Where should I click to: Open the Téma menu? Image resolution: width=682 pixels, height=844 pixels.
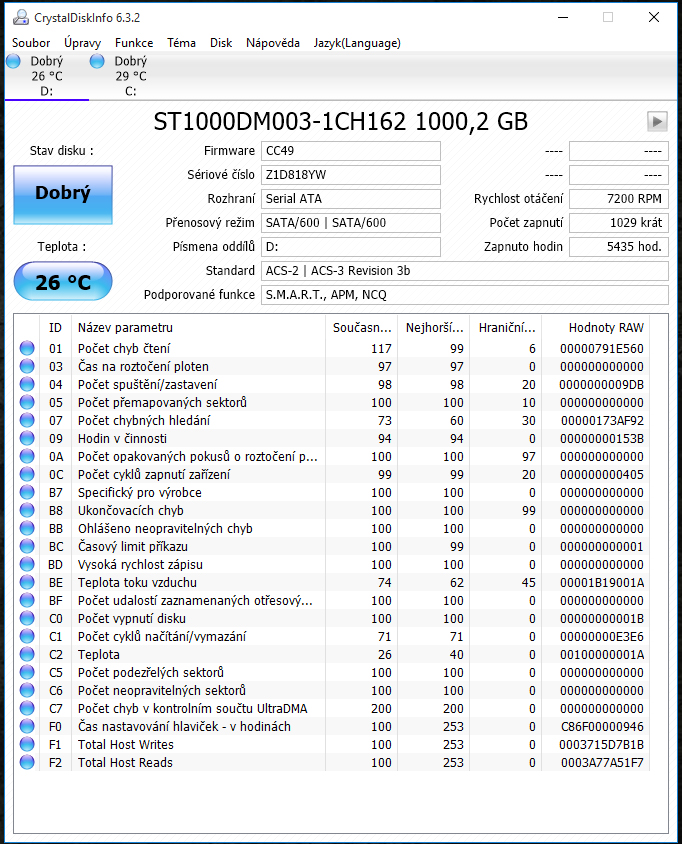pyautogui.click(x=181, y=43)
